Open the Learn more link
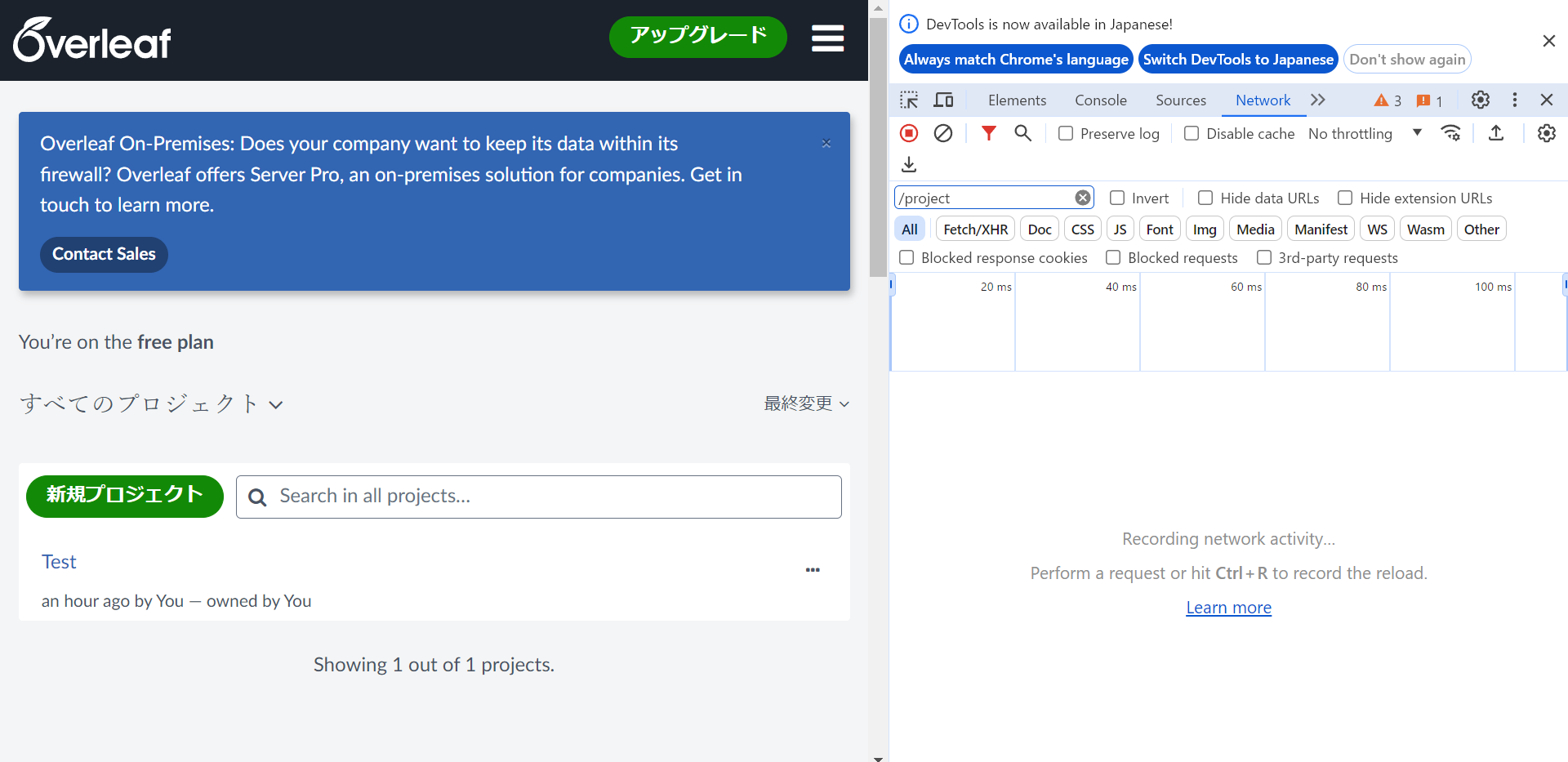This screenshot has width=1568, height=762. (x=1228, y=608)
